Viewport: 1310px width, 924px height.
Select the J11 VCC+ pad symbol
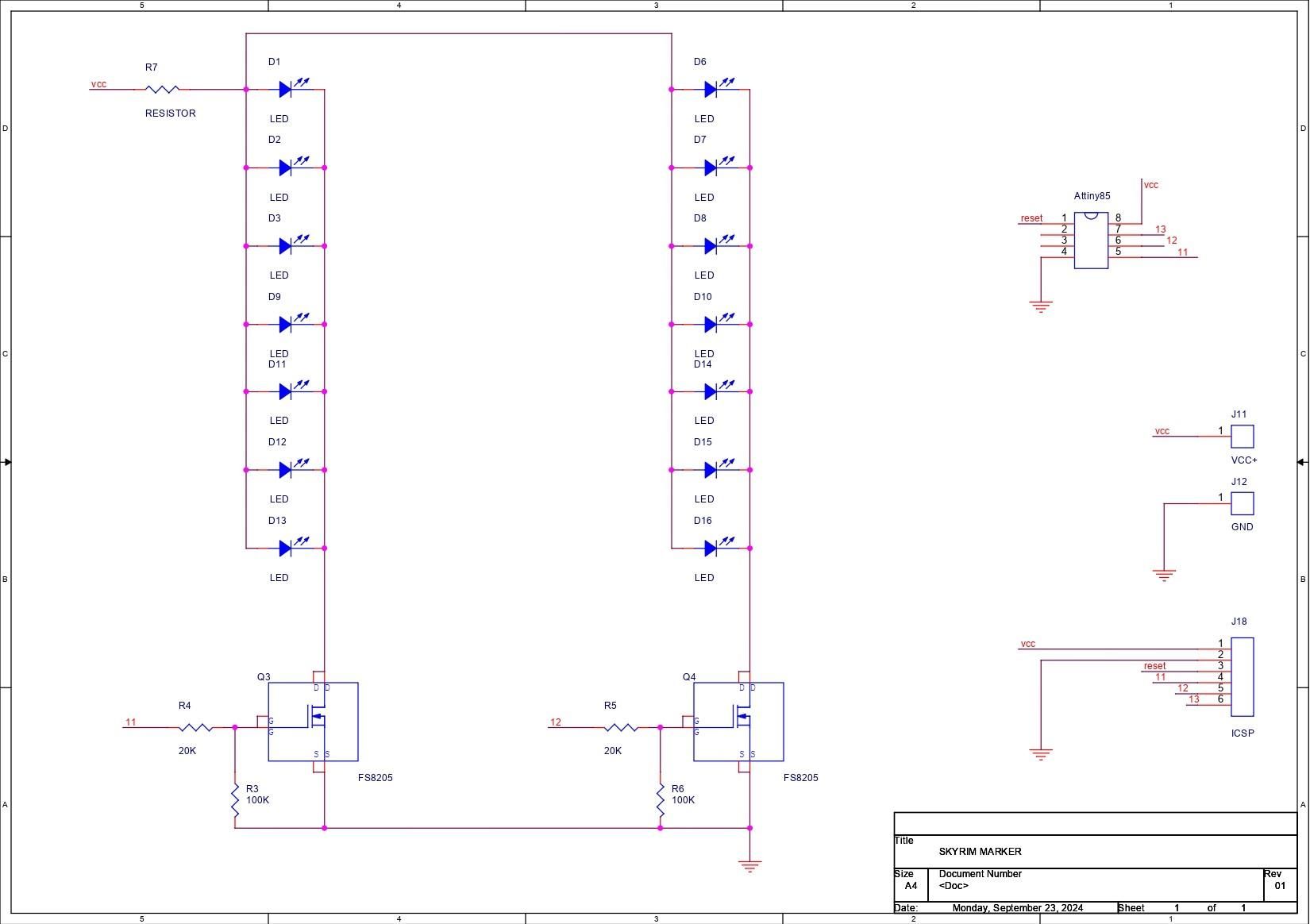click(1242, 437)
